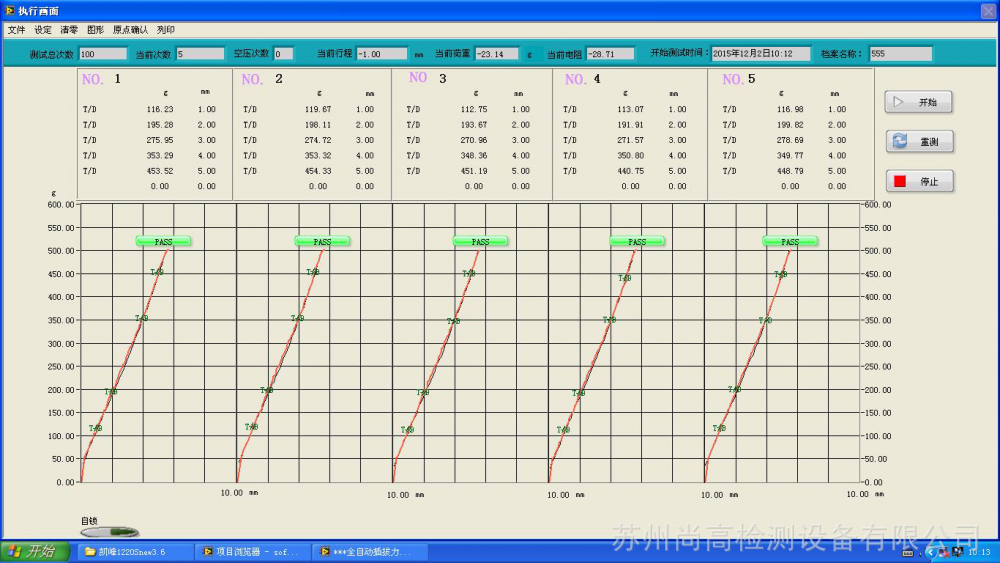The width and height of the screenshot is (1000, 563).
Task: Stop the test with 停止 button
Action: click(x=918, y=181)
